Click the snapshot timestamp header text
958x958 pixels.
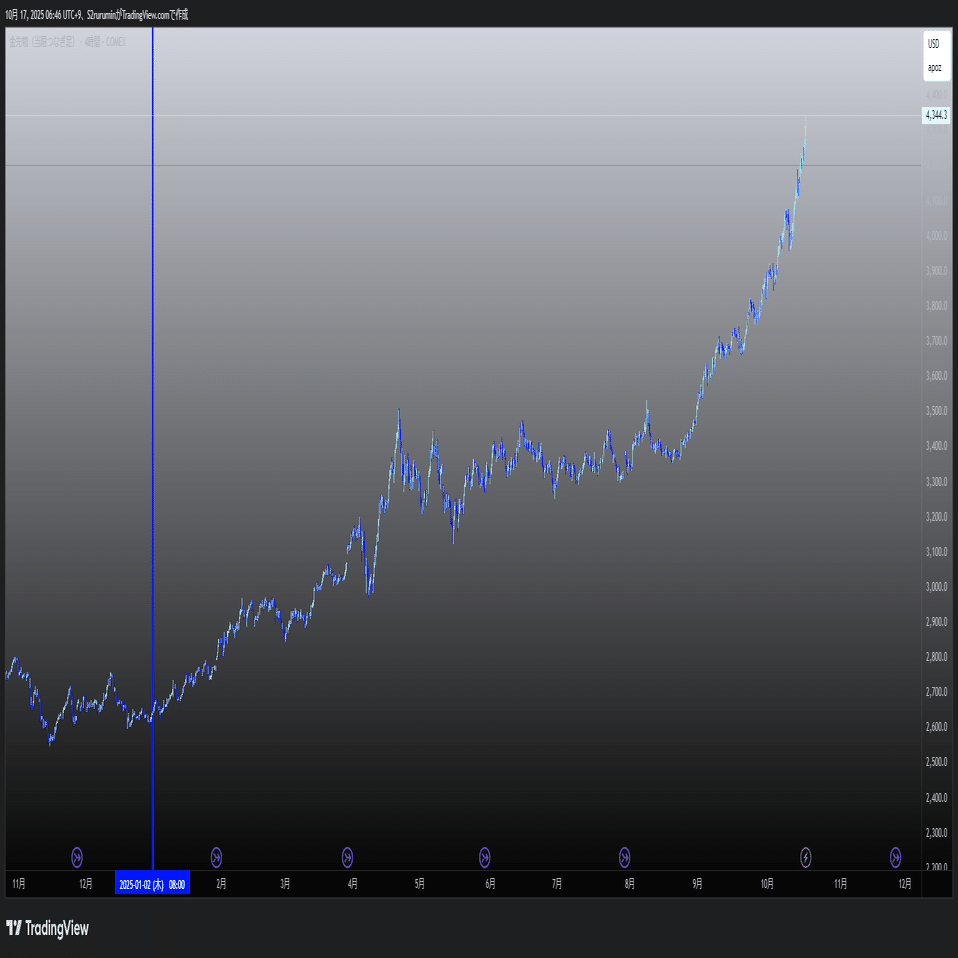[97, 15]
